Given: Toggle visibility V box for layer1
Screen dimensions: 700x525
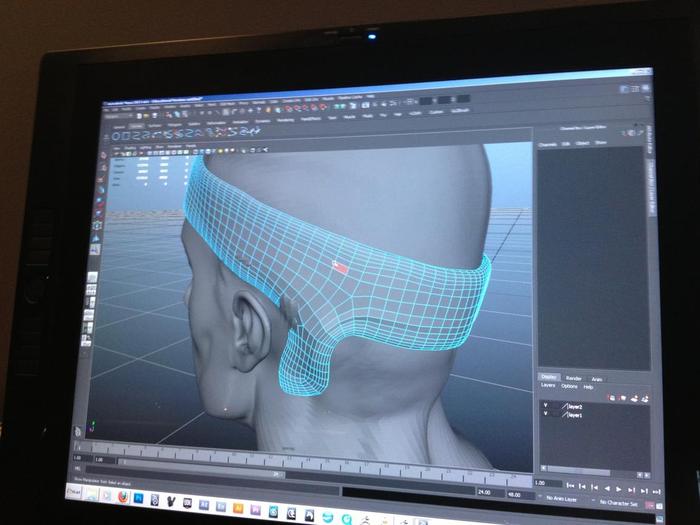Looking at the screenshot, I should tap(545, 414).
